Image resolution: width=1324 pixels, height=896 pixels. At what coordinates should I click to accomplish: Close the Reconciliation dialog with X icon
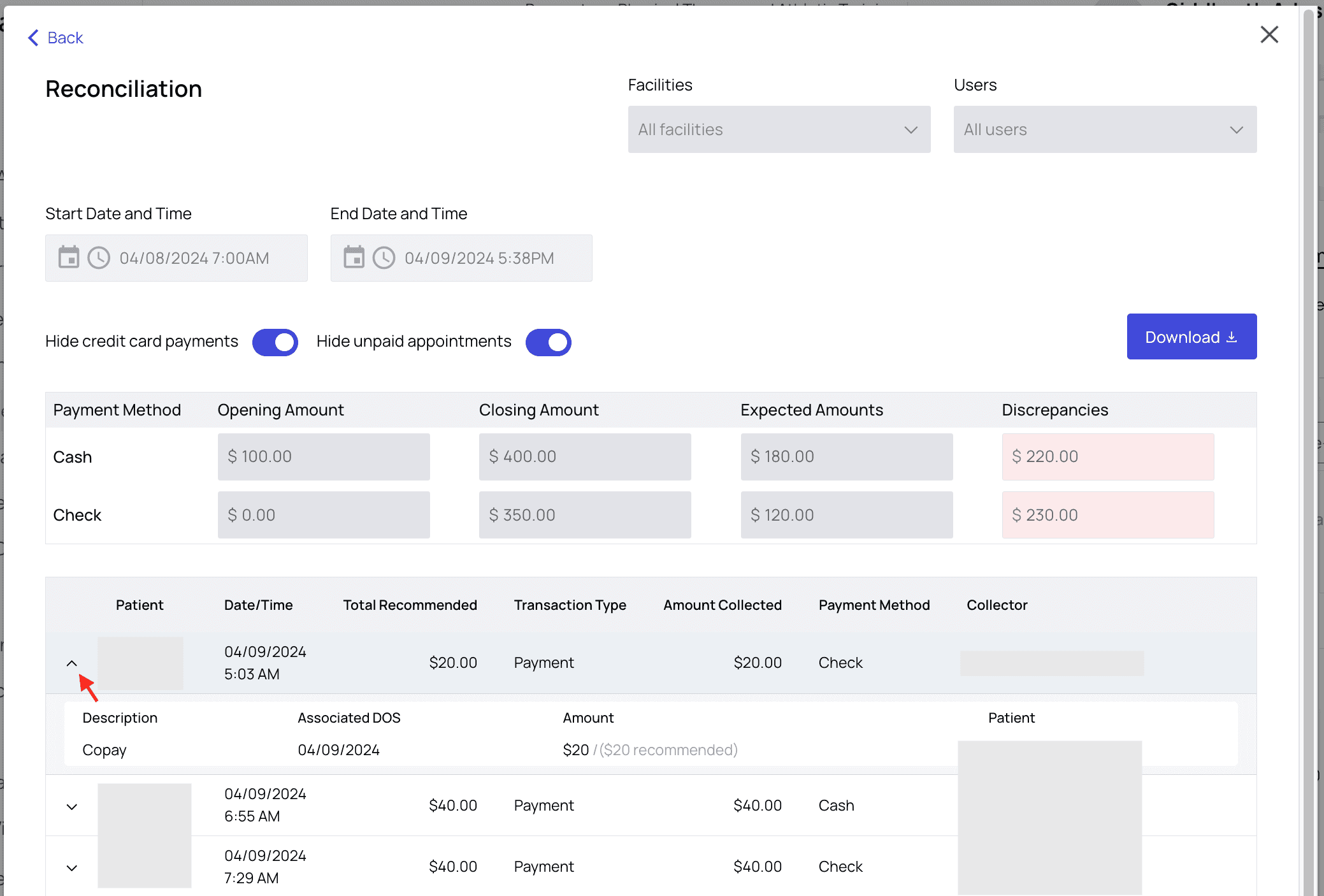tap(1269, 34)
